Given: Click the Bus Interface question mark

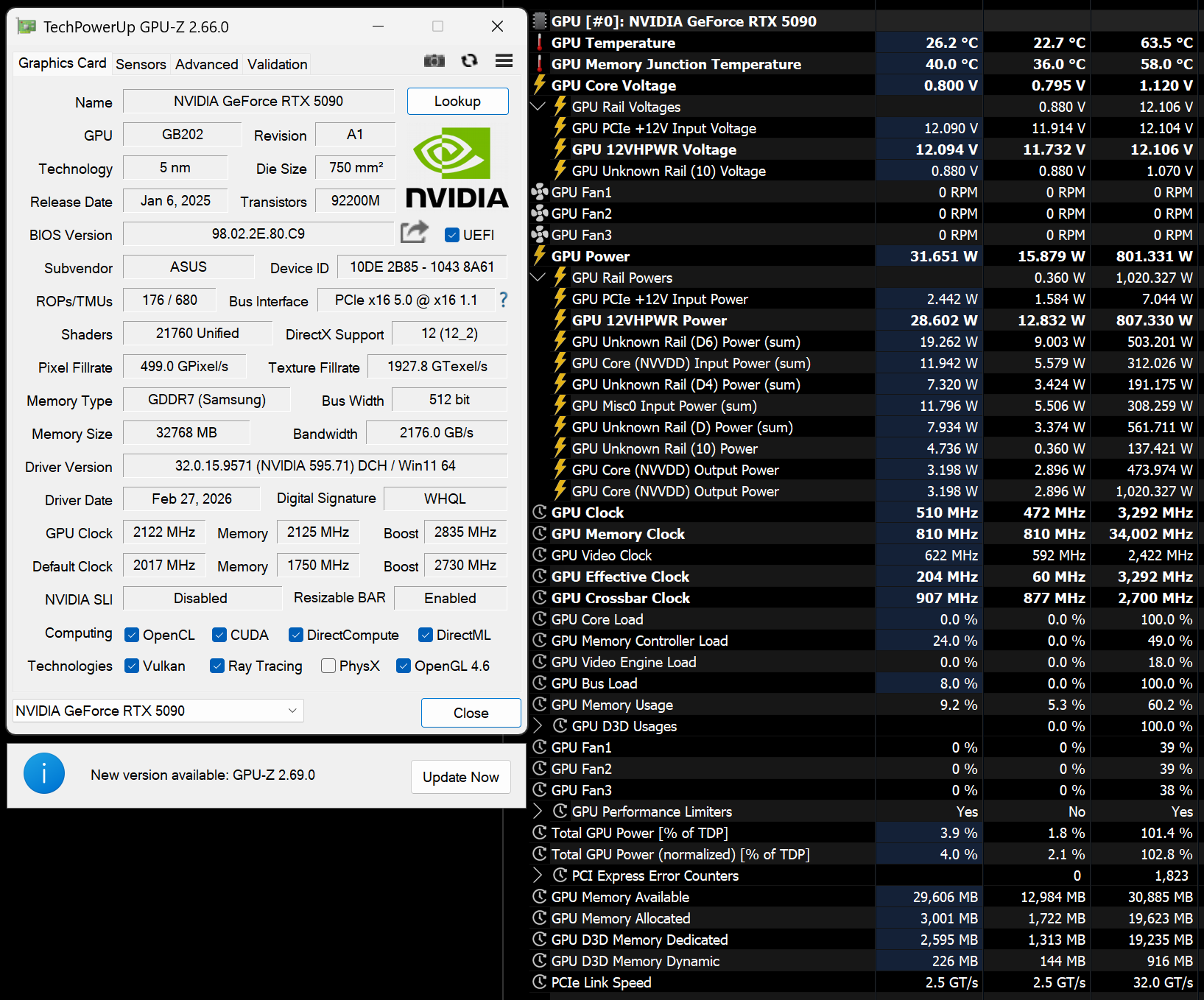Looking at the screenshot, I should (504, 300).
